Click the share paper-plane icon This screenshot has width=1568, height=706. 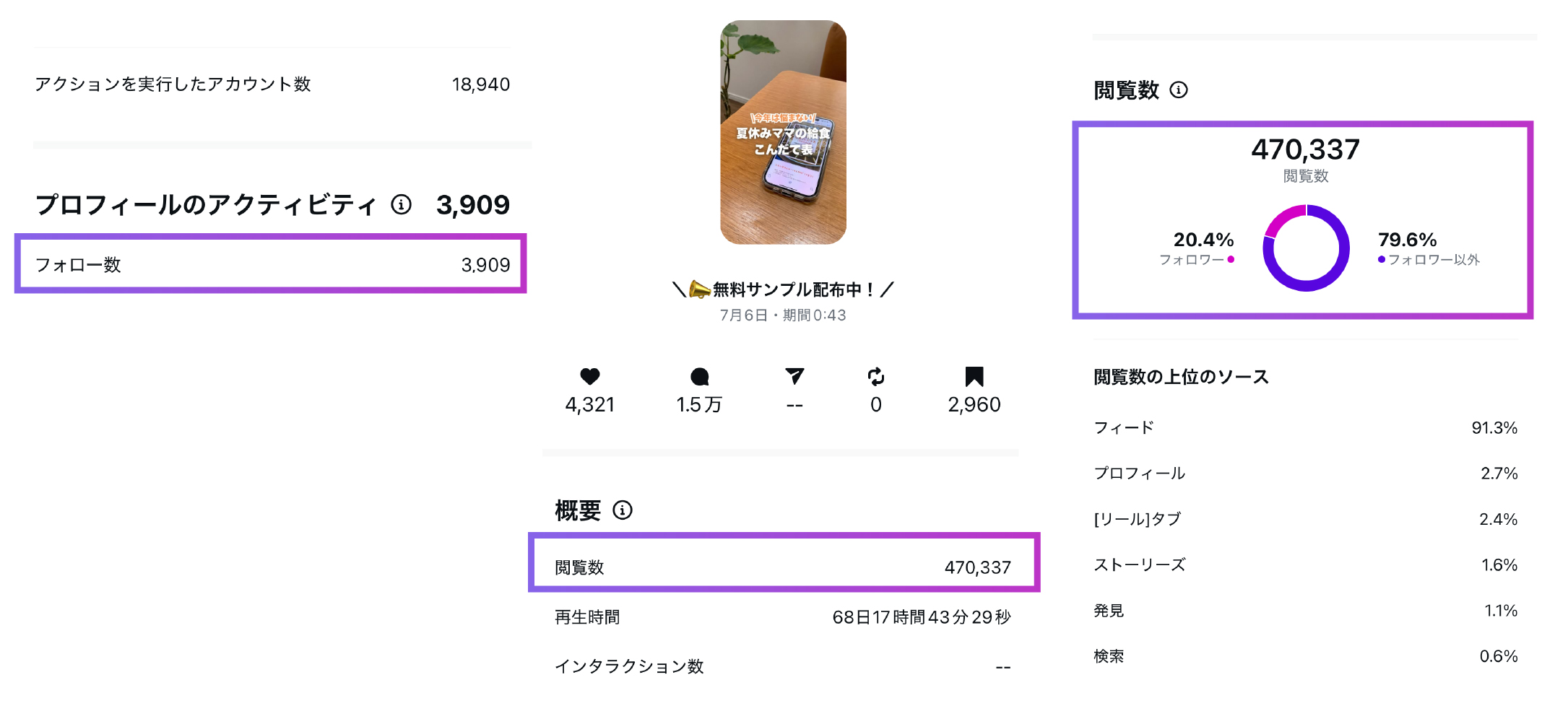[794, 376]
